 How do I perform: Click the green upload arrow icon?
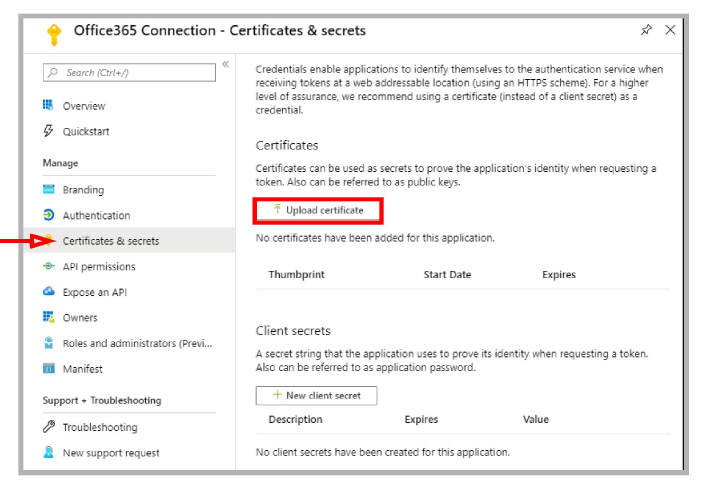click(277, 209)
